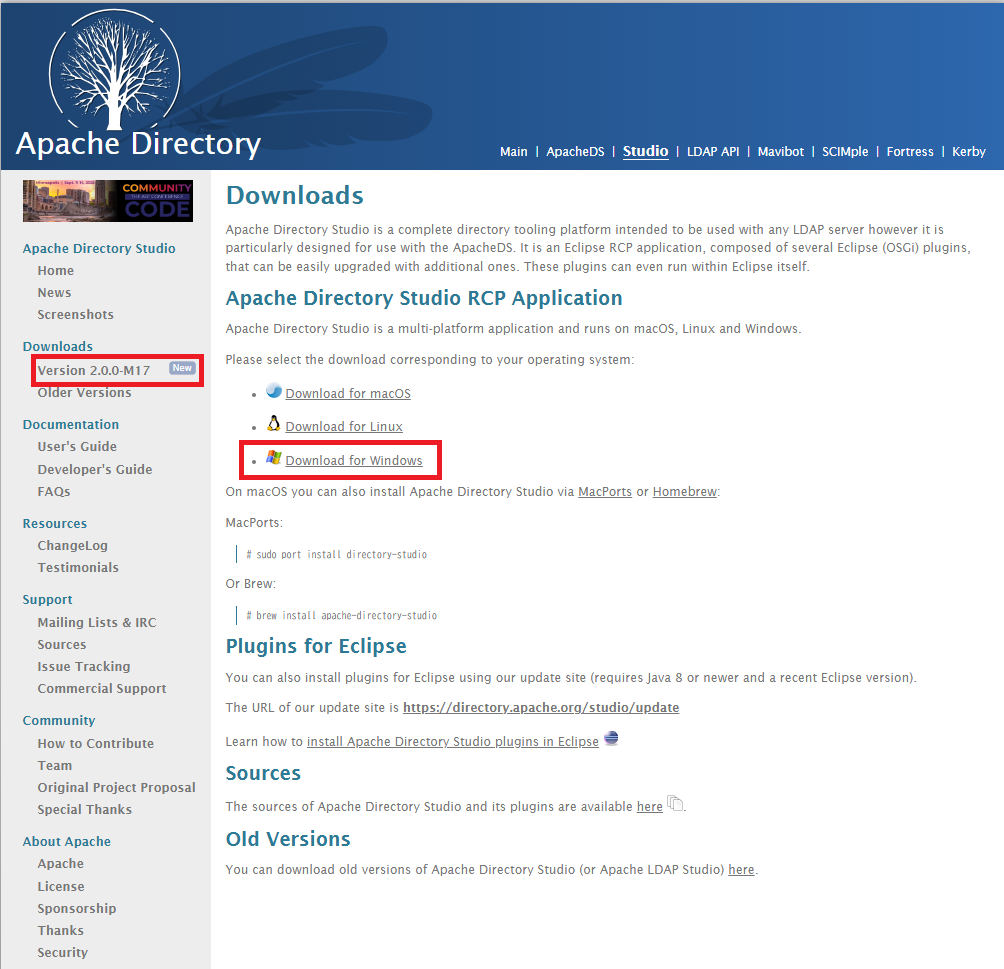Click the 'here' link under Old Versions

click(741, 870)
